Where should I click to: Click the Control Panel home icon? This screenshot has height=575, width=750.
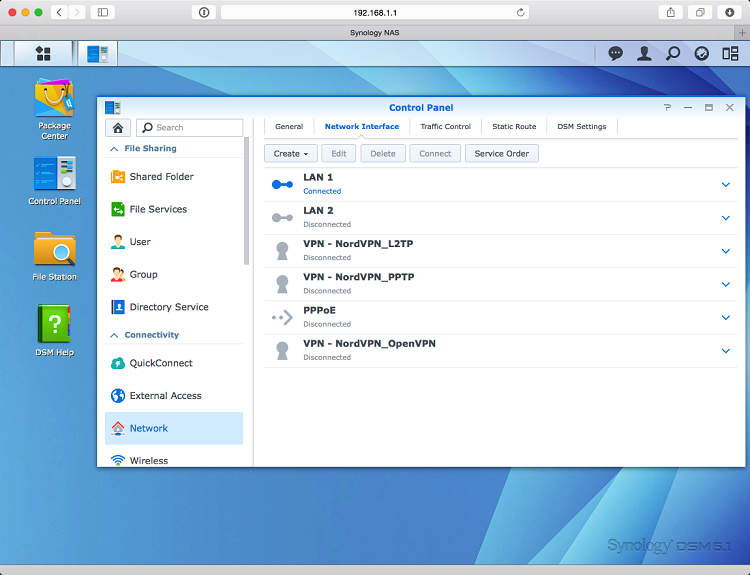click(x=118, y=128)
